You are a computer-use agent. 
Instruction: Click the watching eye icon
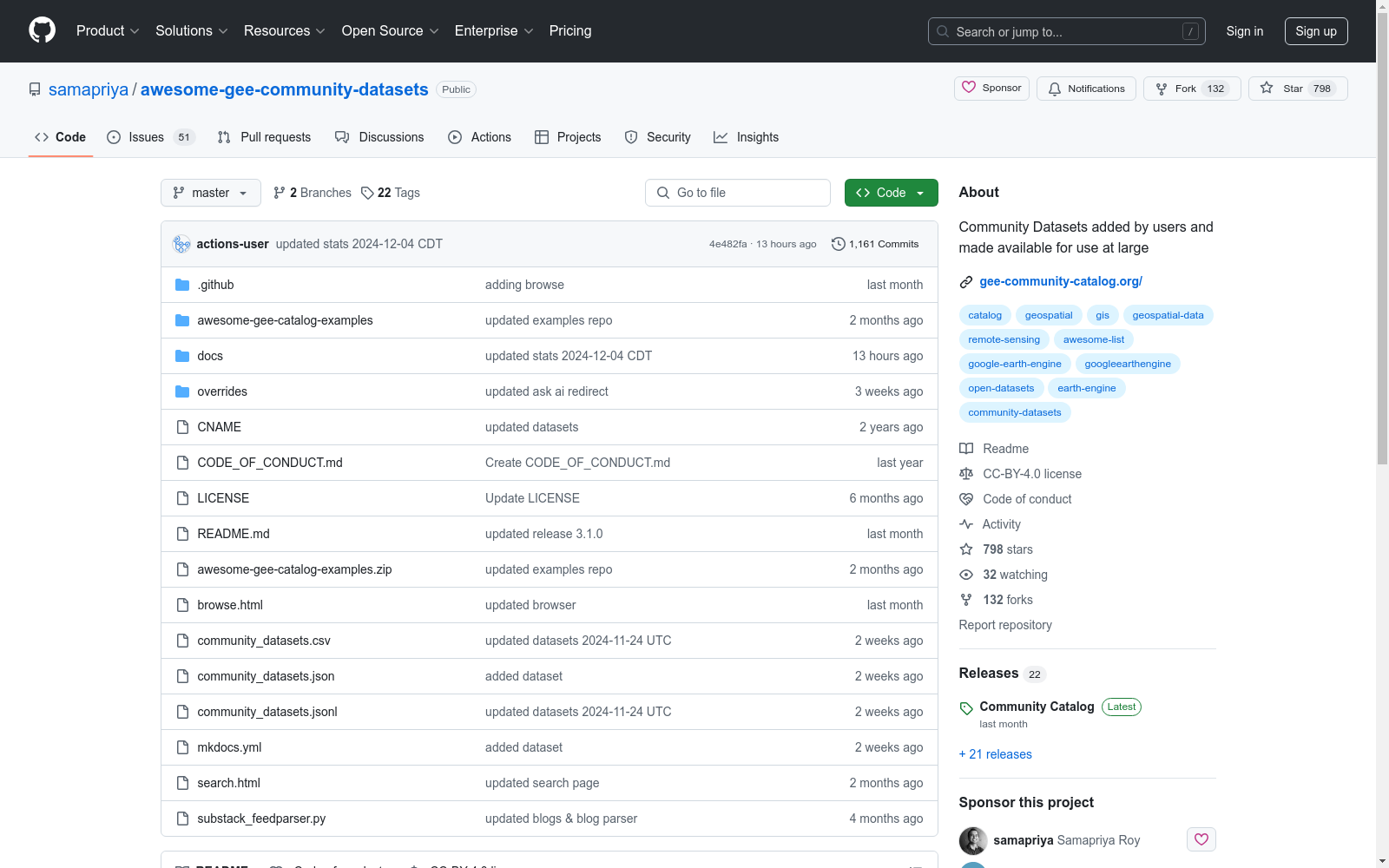click(966, 575)
